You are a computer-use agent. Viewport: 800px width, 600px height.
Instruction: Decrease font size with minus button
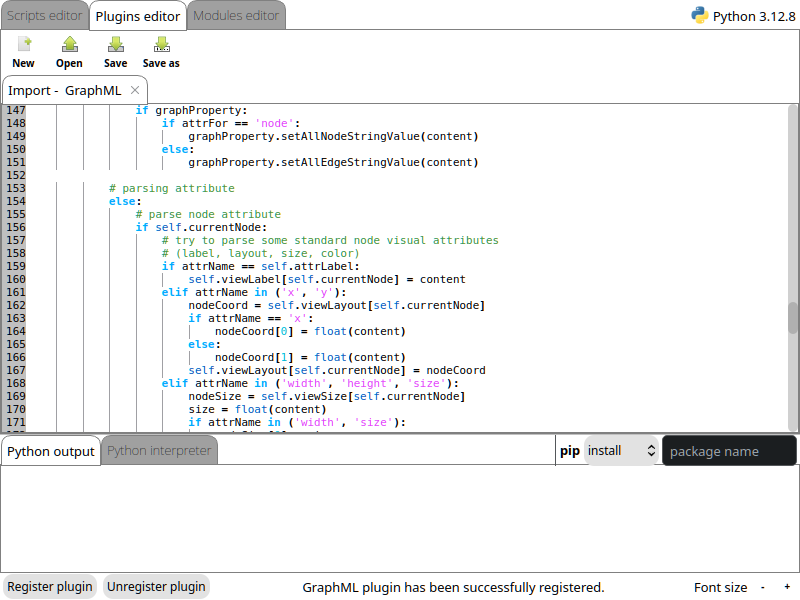[x=763, y=587]
